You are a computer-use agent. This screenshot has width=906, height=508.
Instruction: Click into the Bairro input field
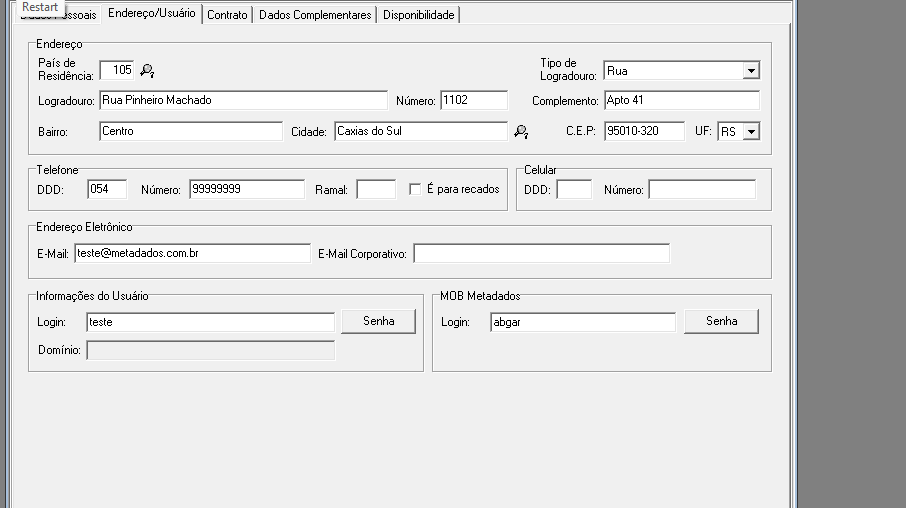click(x=190, y=131)
